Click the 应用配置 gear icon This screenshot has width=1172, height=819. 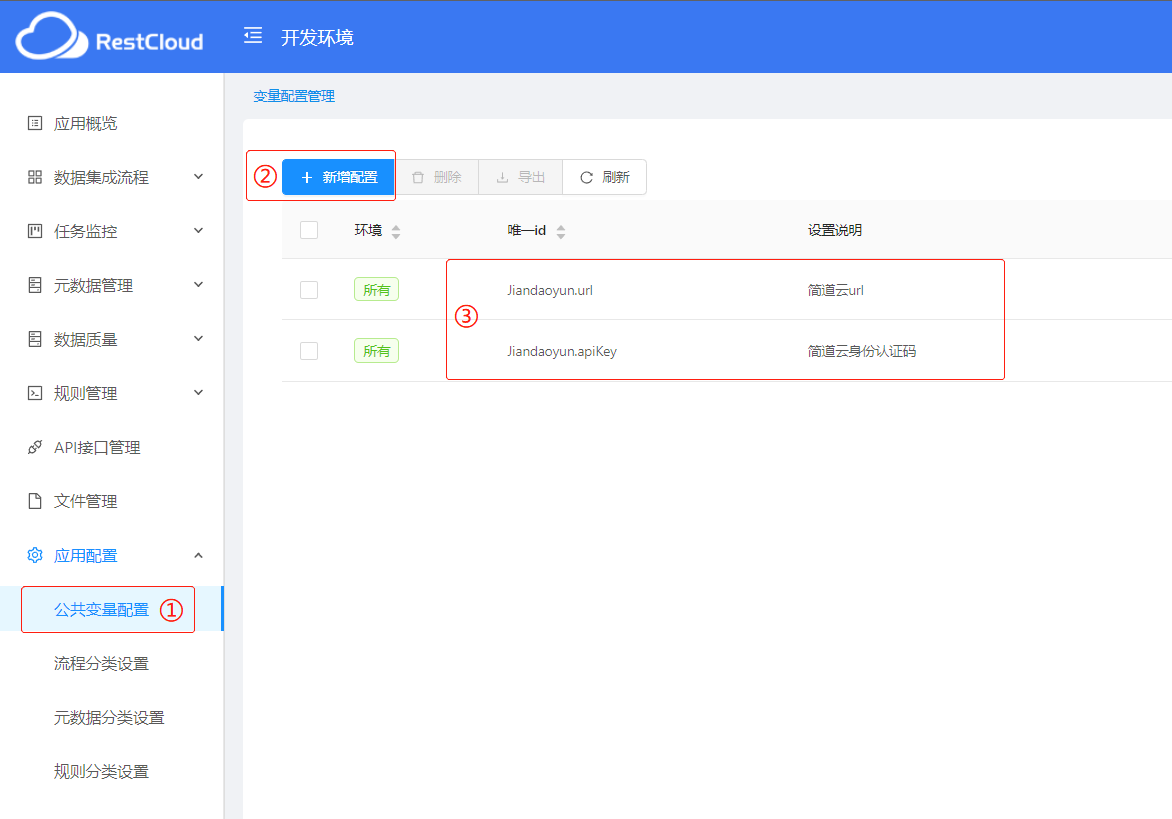pyautogui.click(x=35, y=556)
